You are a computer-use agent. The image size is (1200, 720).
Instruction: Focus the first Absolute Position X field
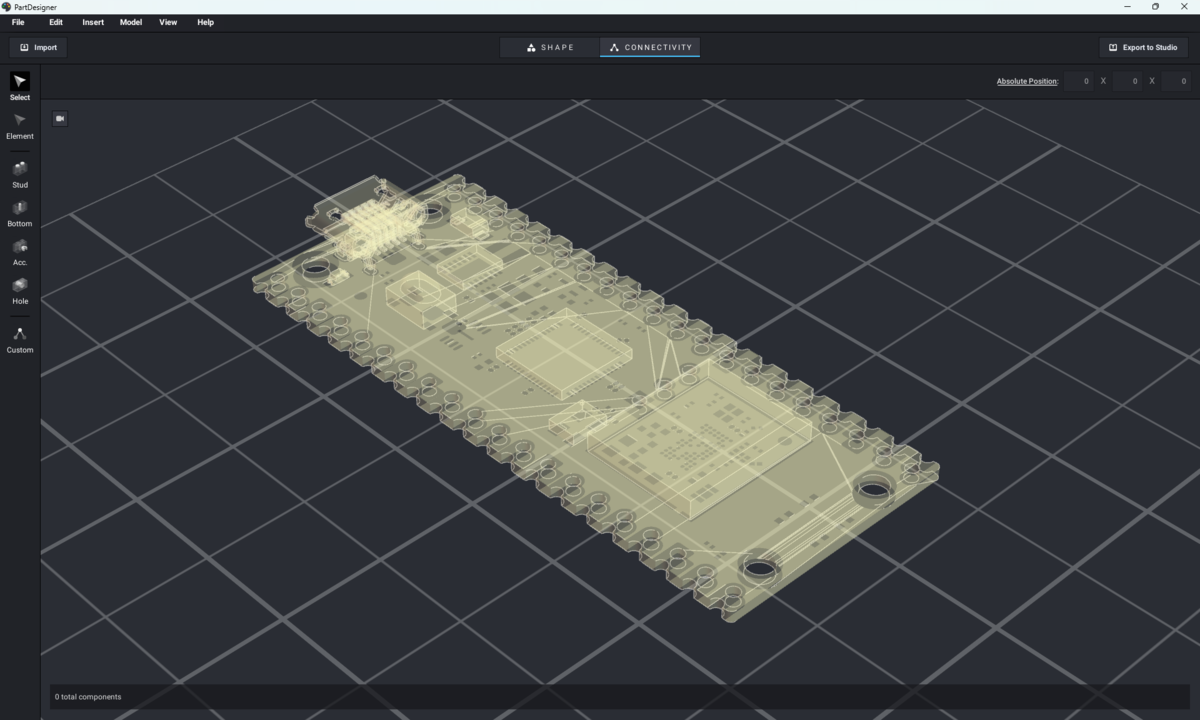[1078, 81]
